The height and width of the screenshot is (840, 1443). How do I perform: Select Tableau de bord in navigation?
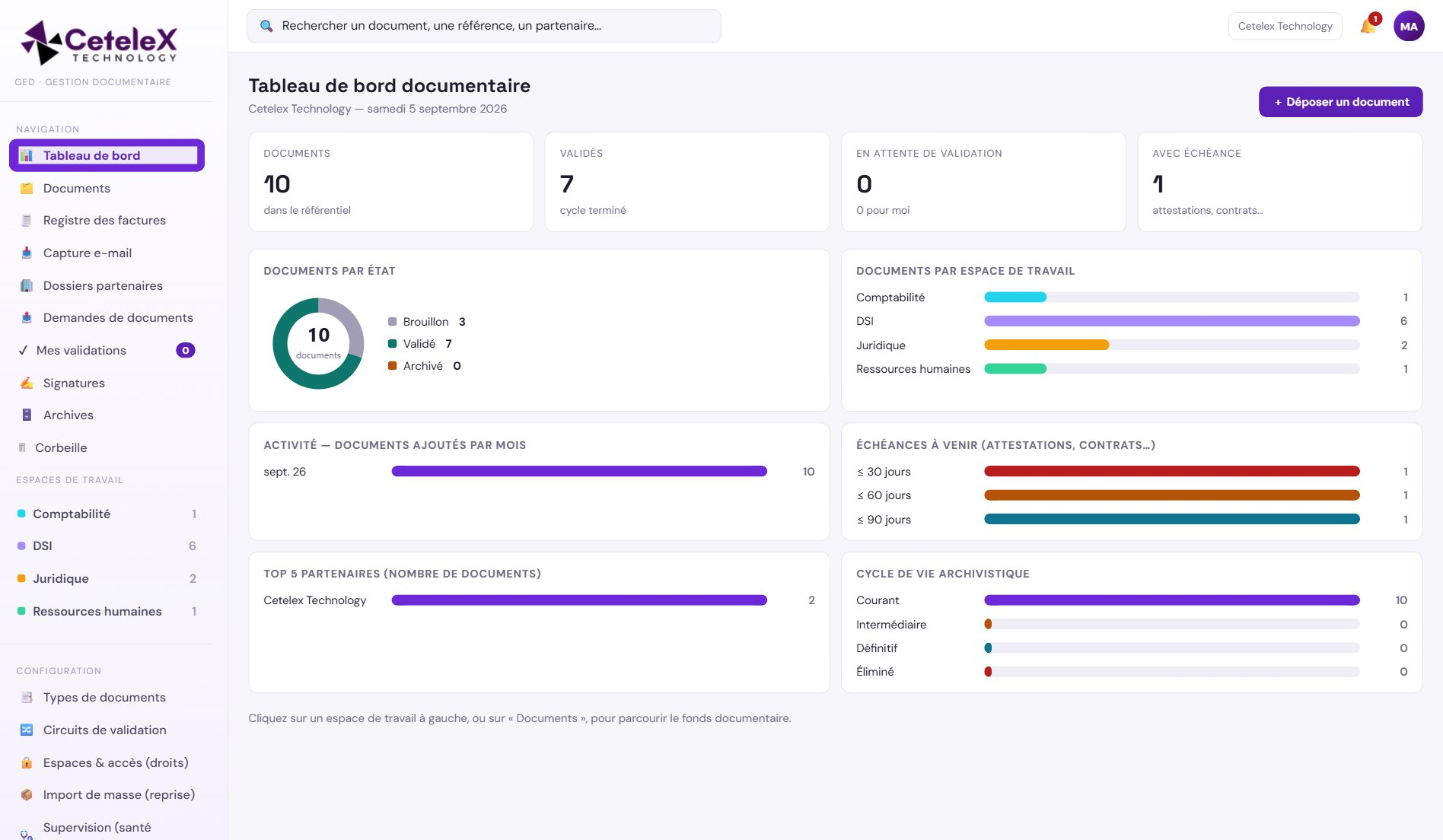pyautogui.click(x=107, y=155)
